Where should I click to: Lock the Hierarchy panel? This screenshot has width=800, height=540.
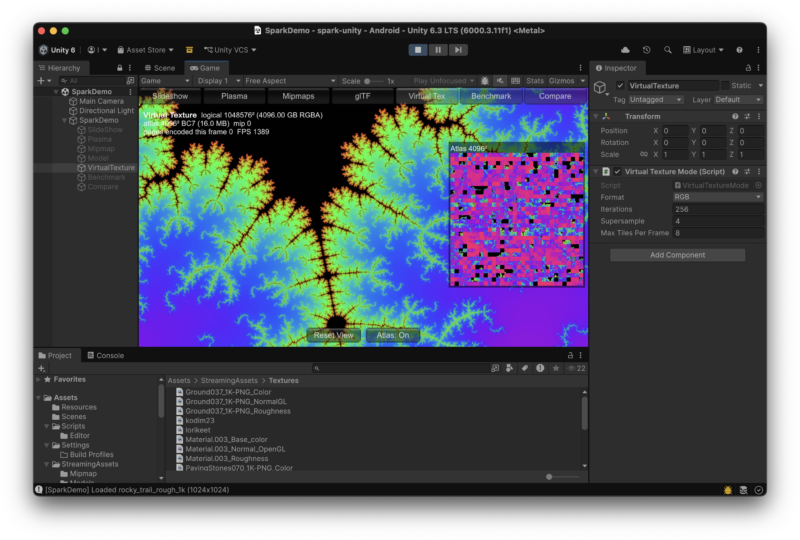(119, 68)
